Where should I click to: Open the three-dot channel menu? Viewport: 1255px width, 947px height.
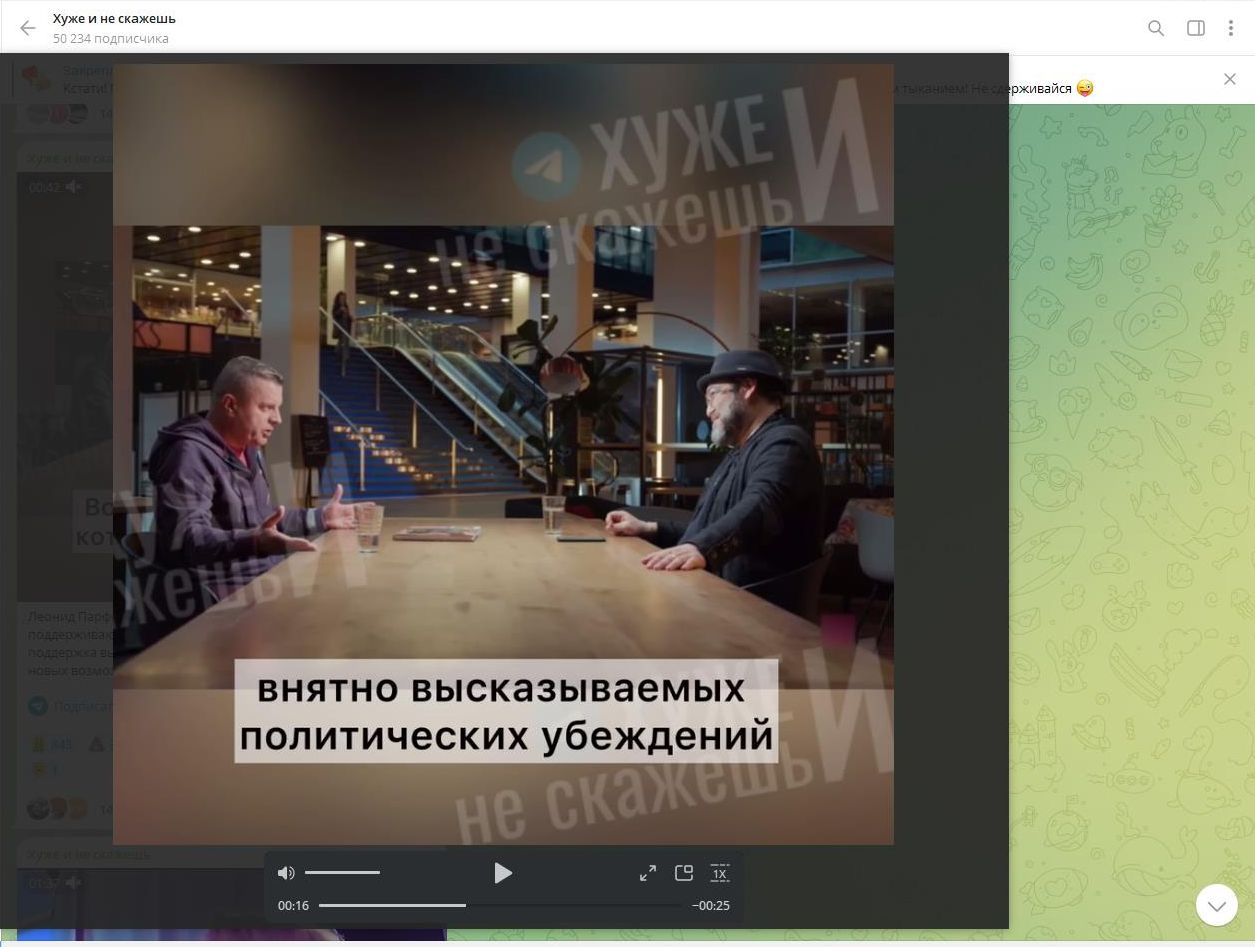[x=1231, y=28]
